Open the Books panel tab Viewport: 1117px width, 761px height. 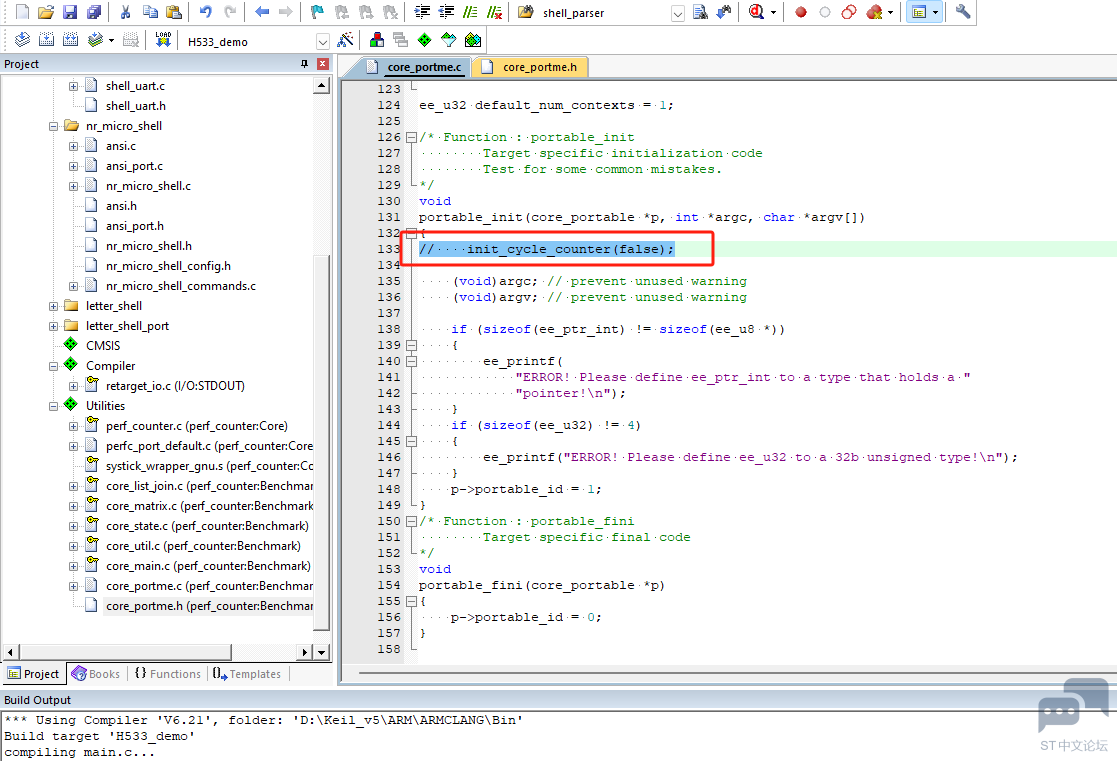[x=95, y=673]
